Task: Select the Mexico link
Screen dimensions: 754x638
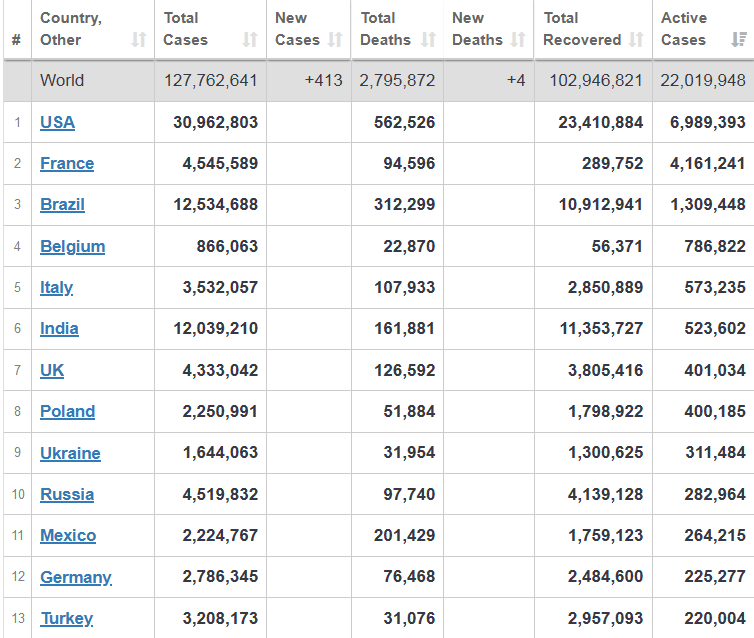Action: [68, 535]
